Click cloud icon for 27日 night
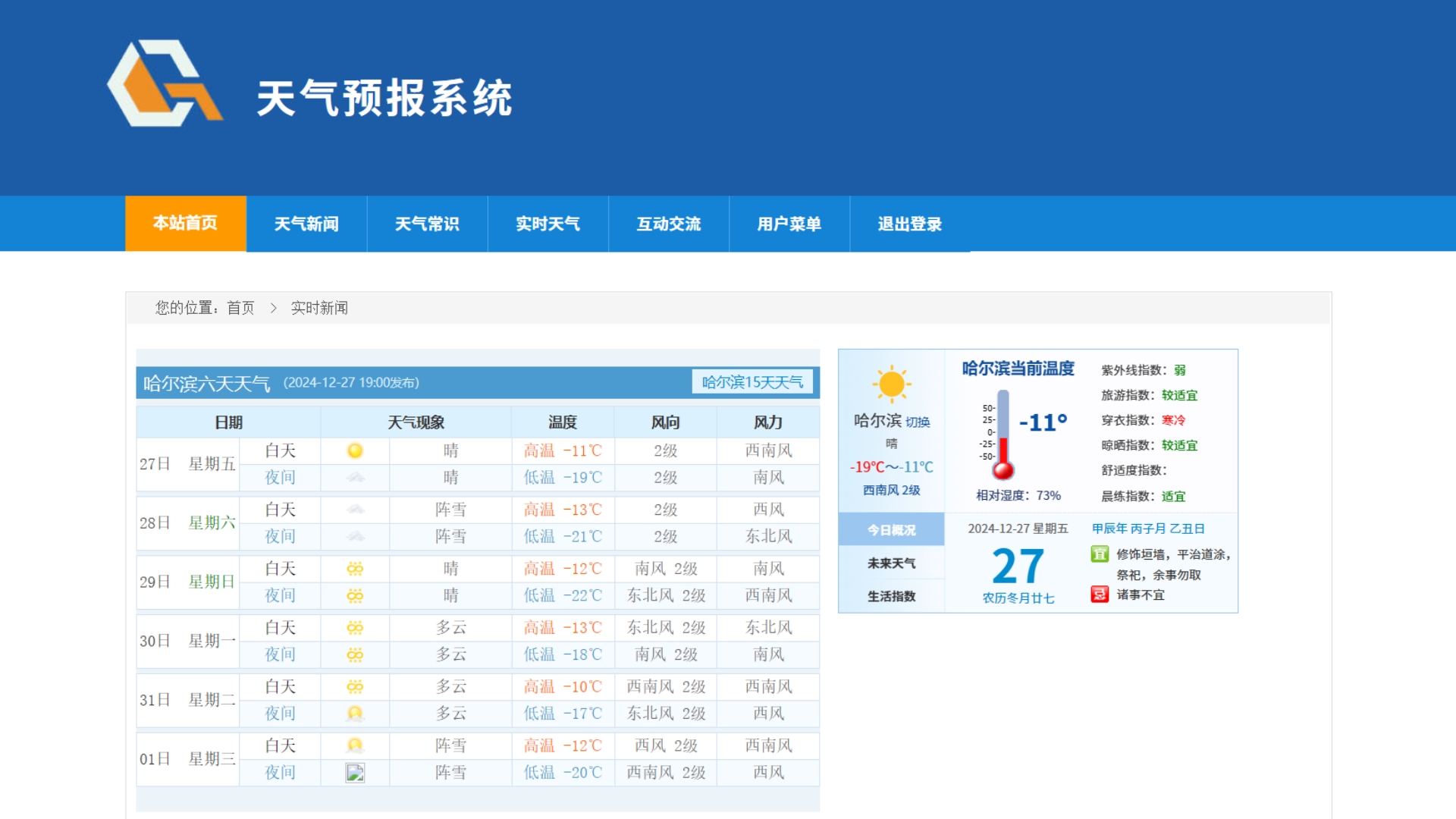 (x=355, y=478)
